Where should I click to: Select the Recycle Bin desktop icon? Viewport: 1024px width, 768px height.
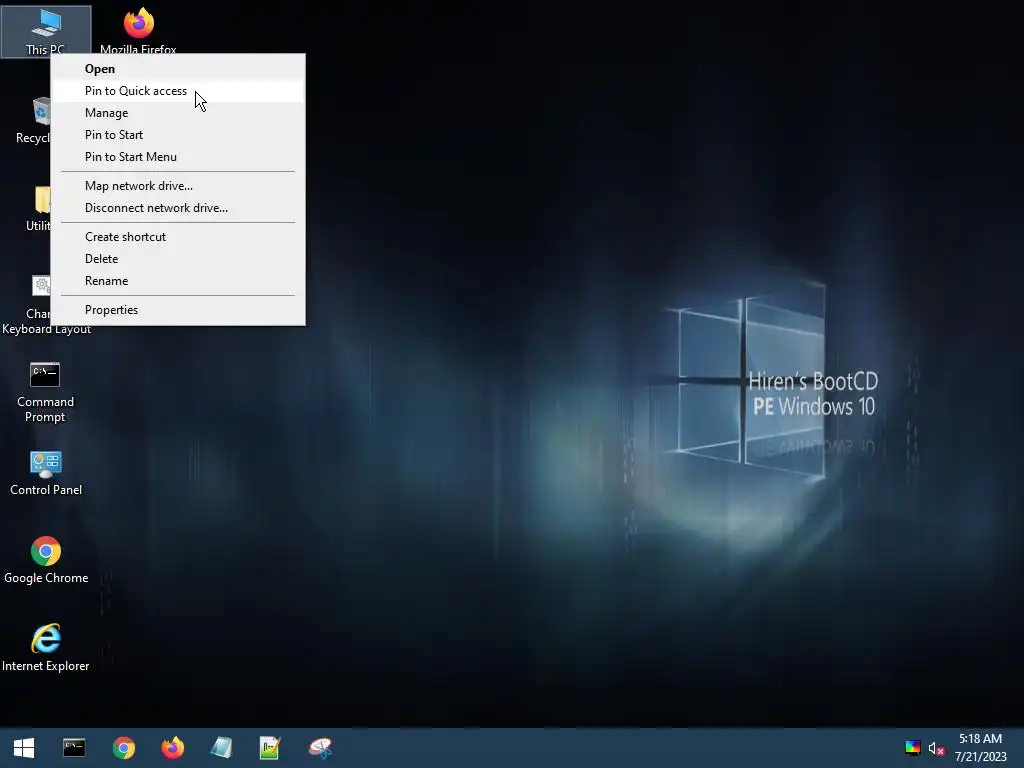[x=33, y=121]
